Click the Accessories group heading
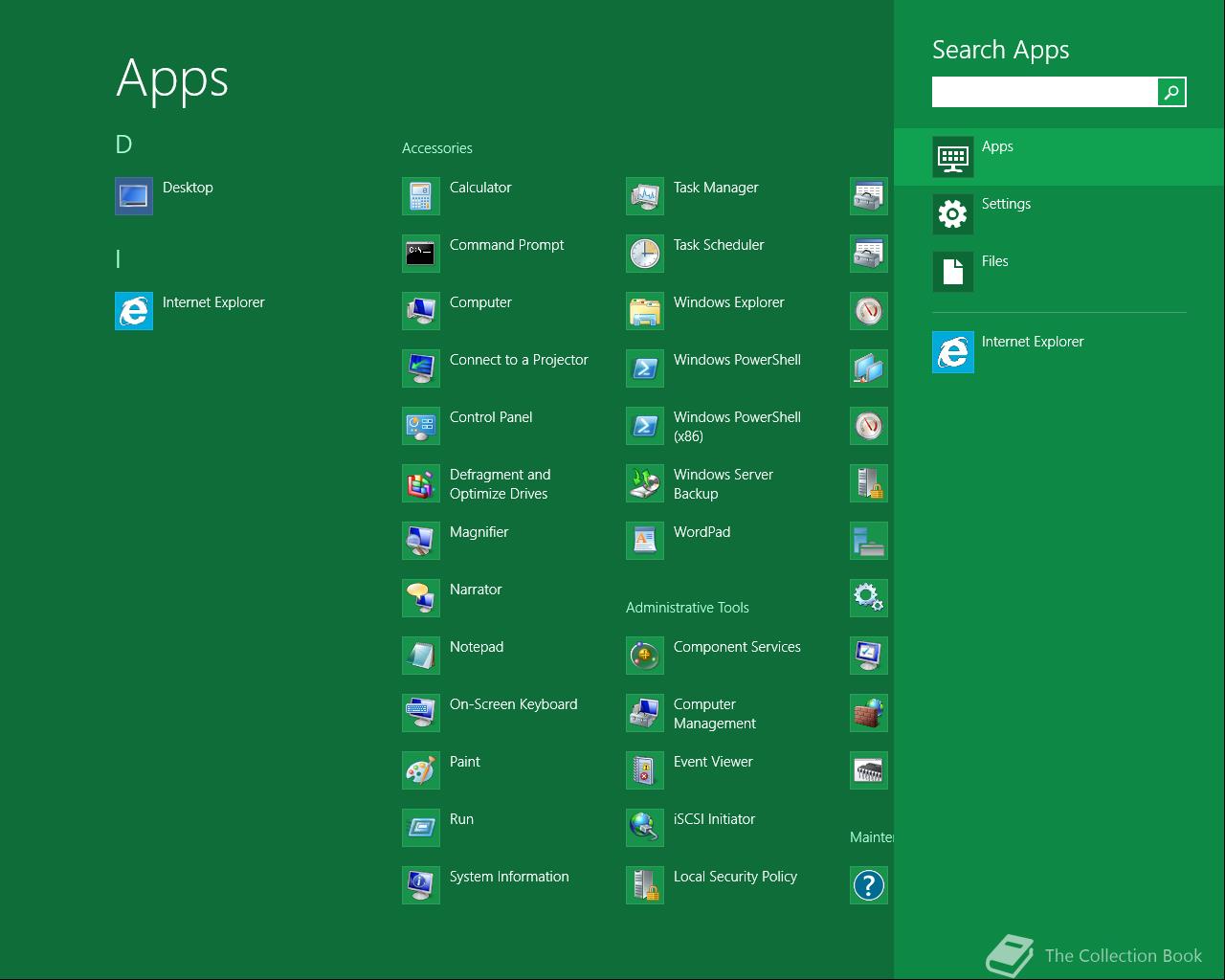Viewport: 1225px width, 980px height. coord(437,148)
